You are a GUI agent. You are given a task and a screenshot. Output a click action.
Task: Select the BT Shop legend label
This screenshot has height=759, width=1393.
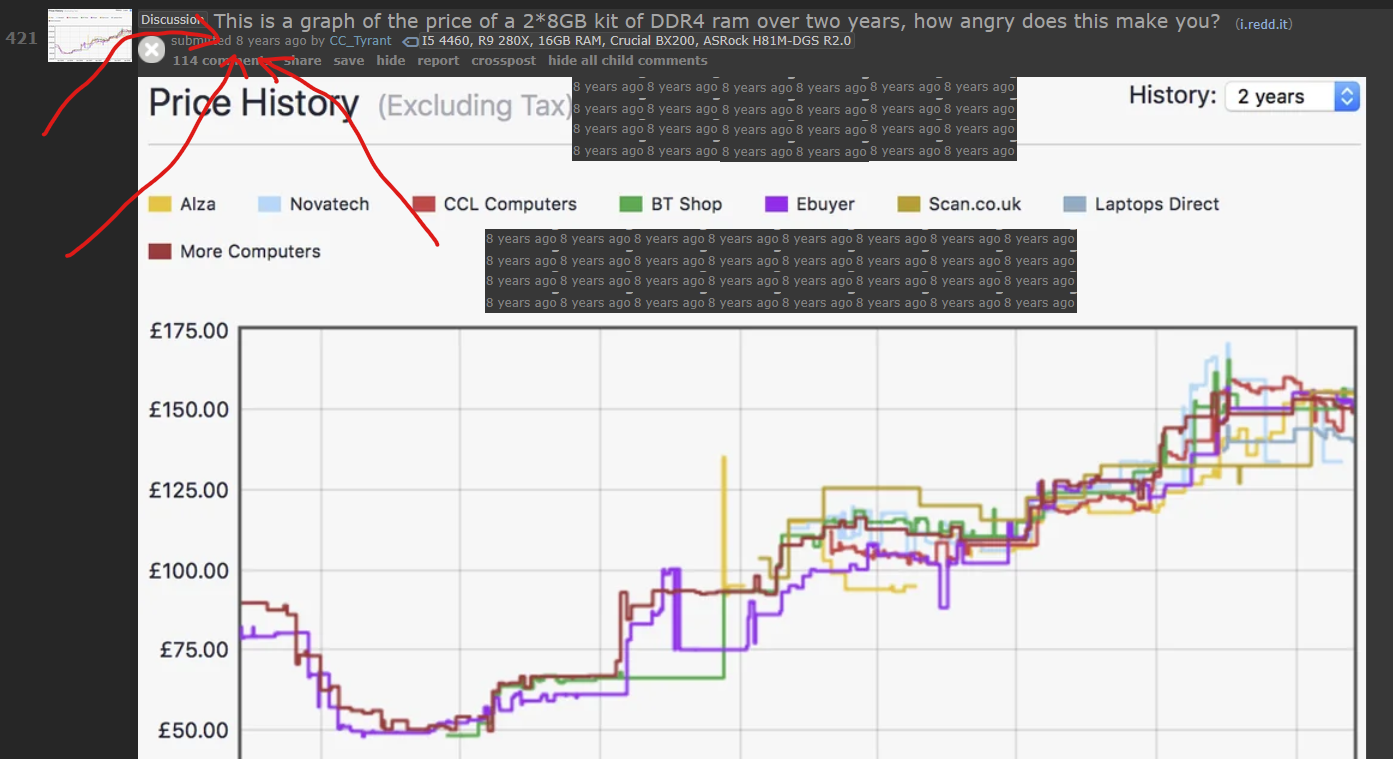click(x=686, y=204)
